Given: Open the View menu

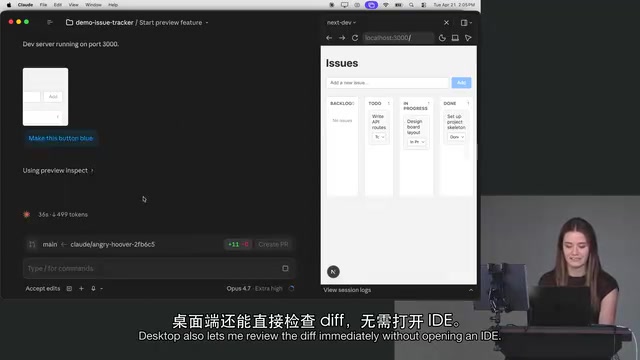Looking at the screenshot, I should (x=73, y=5).
